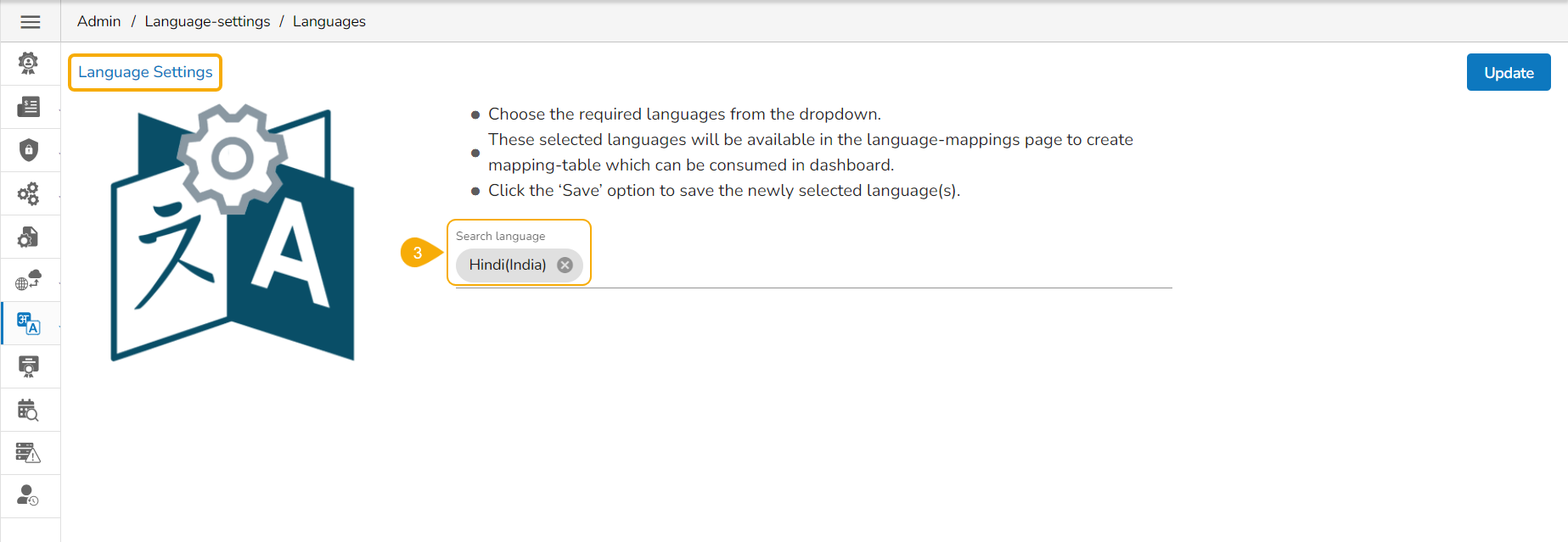Click the Hindi(India) selected language chip
This screenshot has height=542, width=1568.
508,265
